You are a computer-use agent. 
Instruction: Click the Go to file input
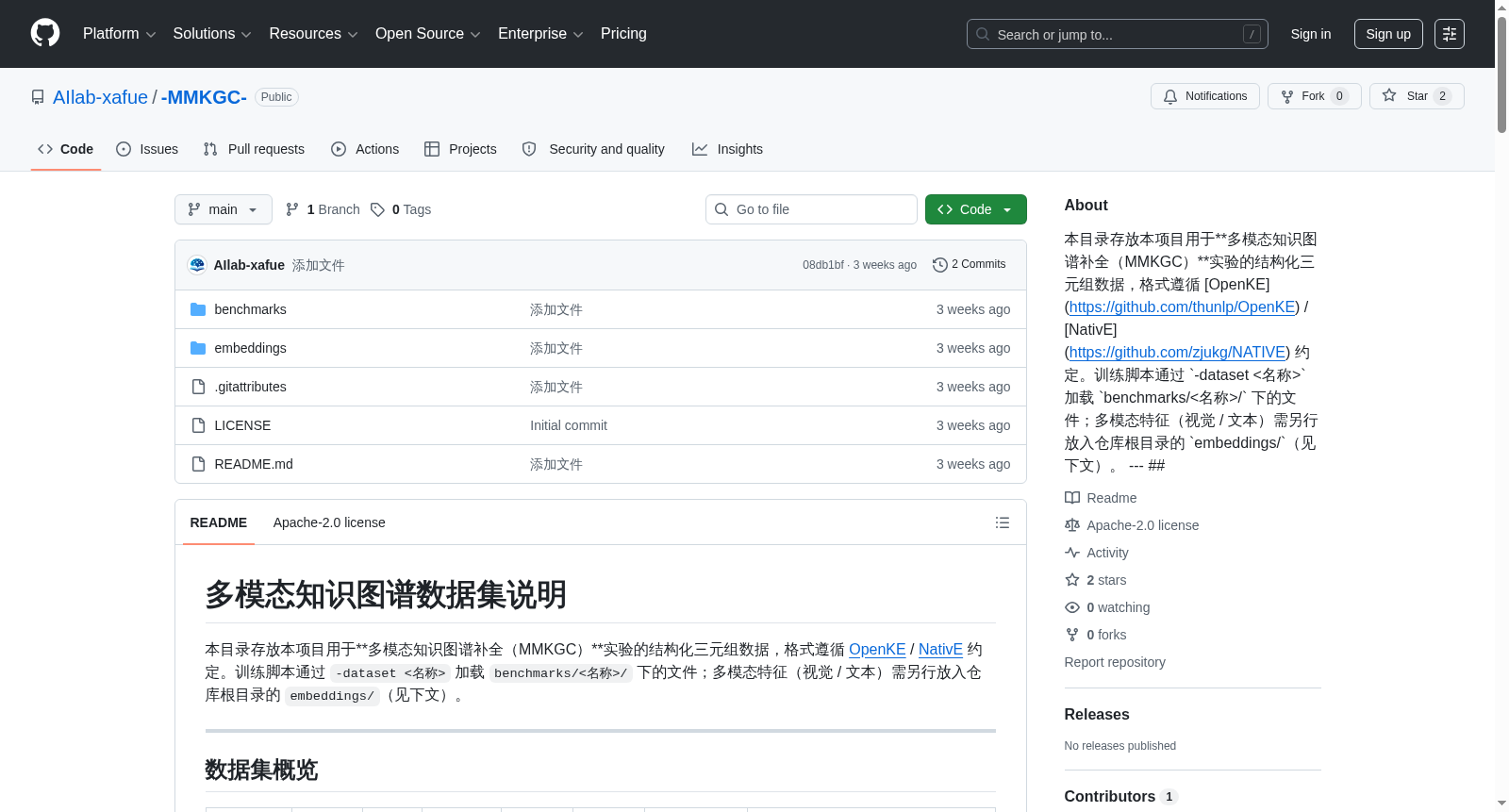(811, 209)
